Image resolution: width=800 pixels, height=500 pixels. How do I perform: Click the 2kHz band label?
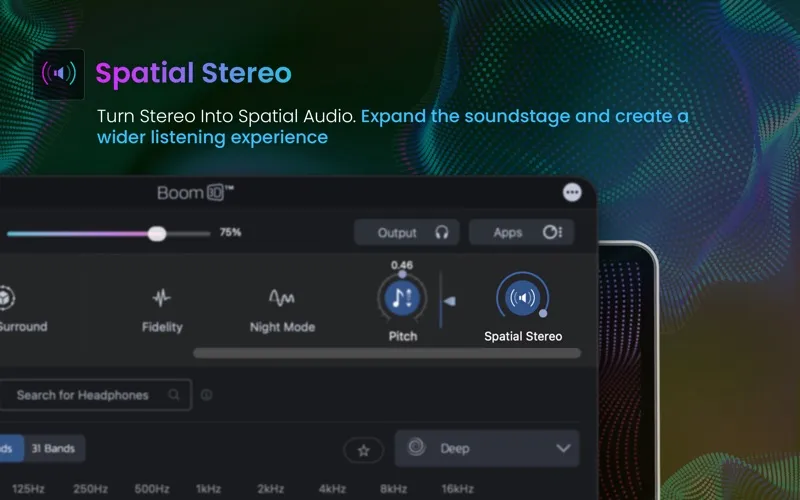(270, 489)
